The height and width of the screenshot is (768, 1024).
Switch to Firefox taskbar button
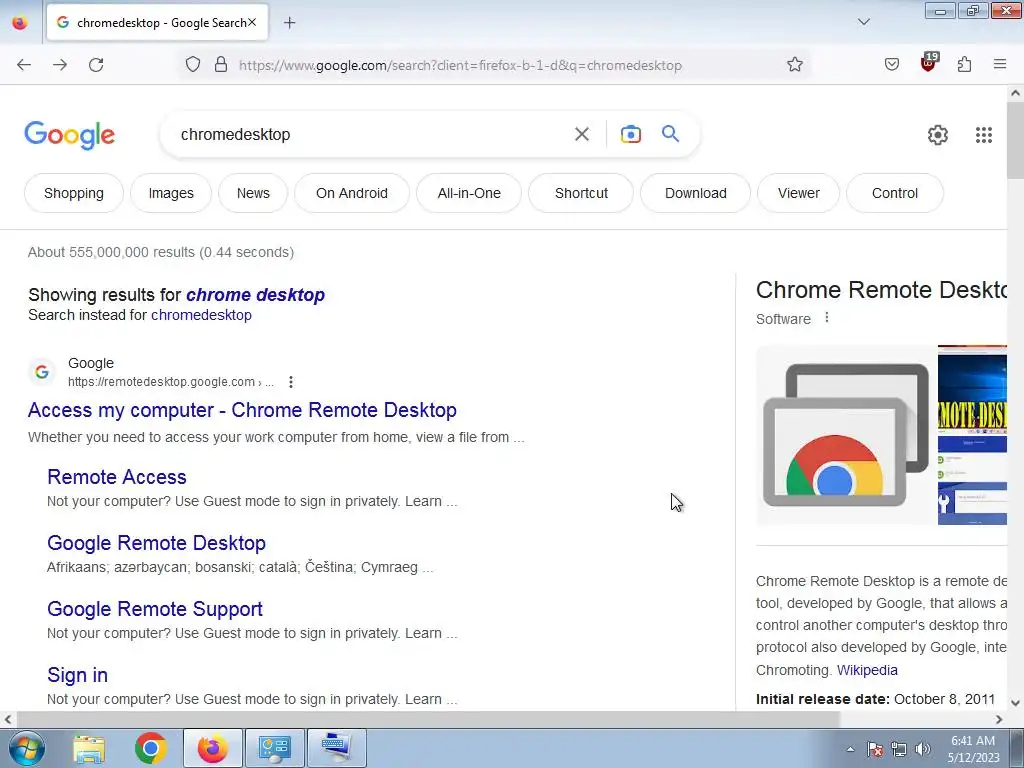[x=213, y=748]
